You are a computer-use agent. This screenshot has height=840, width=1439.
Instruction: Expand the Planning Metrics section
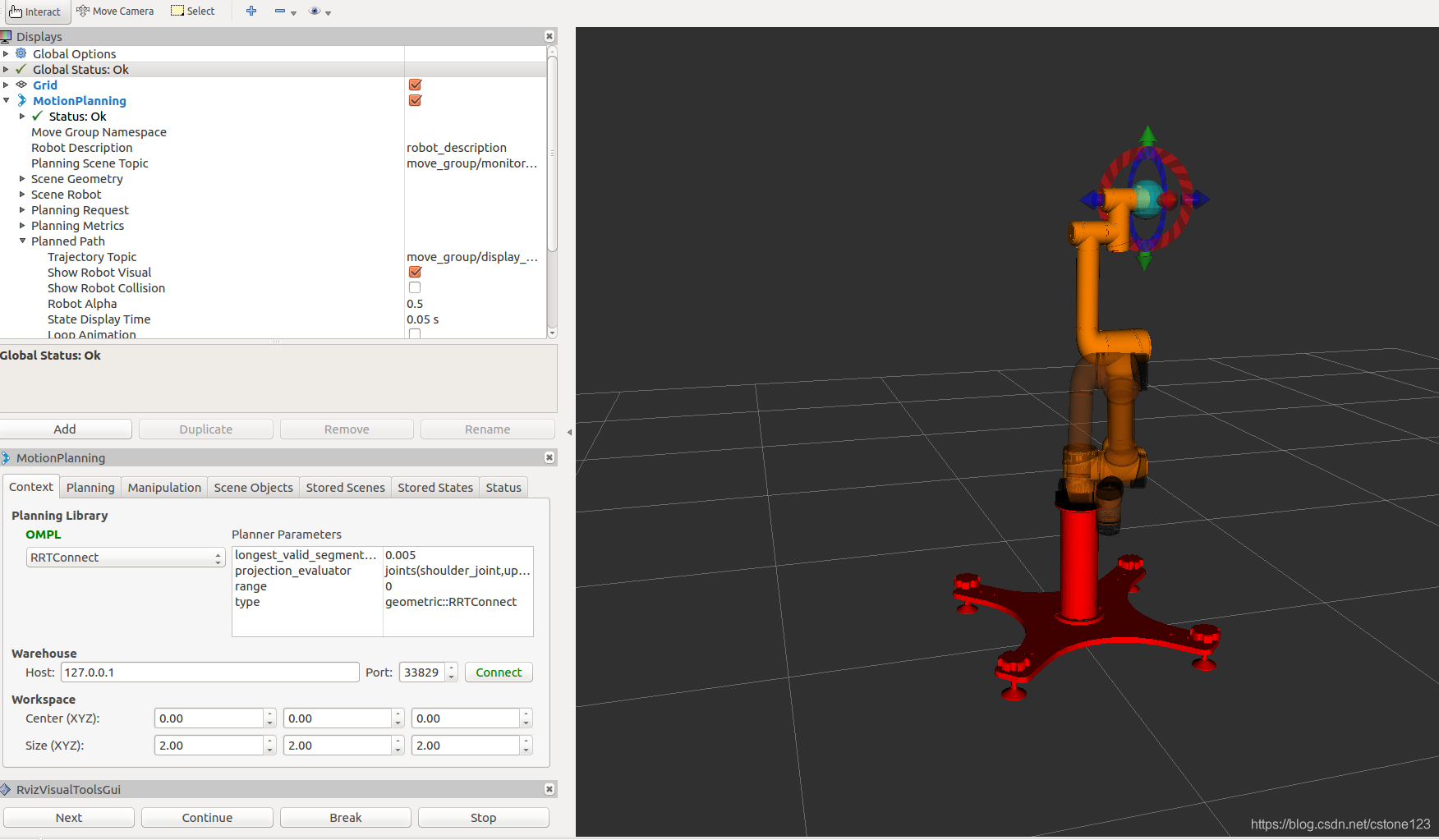tap(22, 225)
